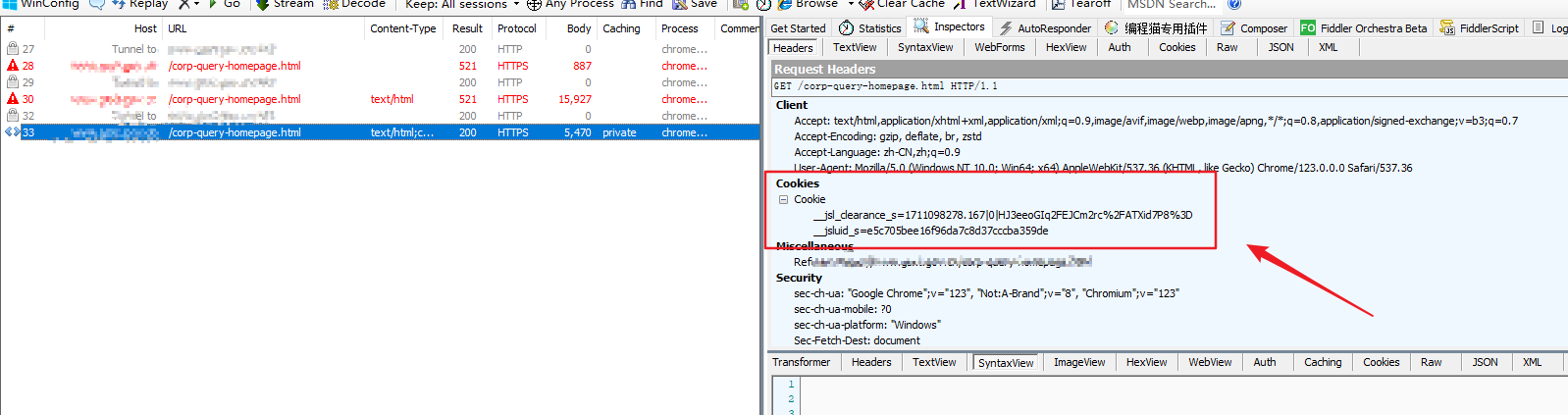Sort sessions by Protocol column header
1568x415 pixels.
pos(517,28)
